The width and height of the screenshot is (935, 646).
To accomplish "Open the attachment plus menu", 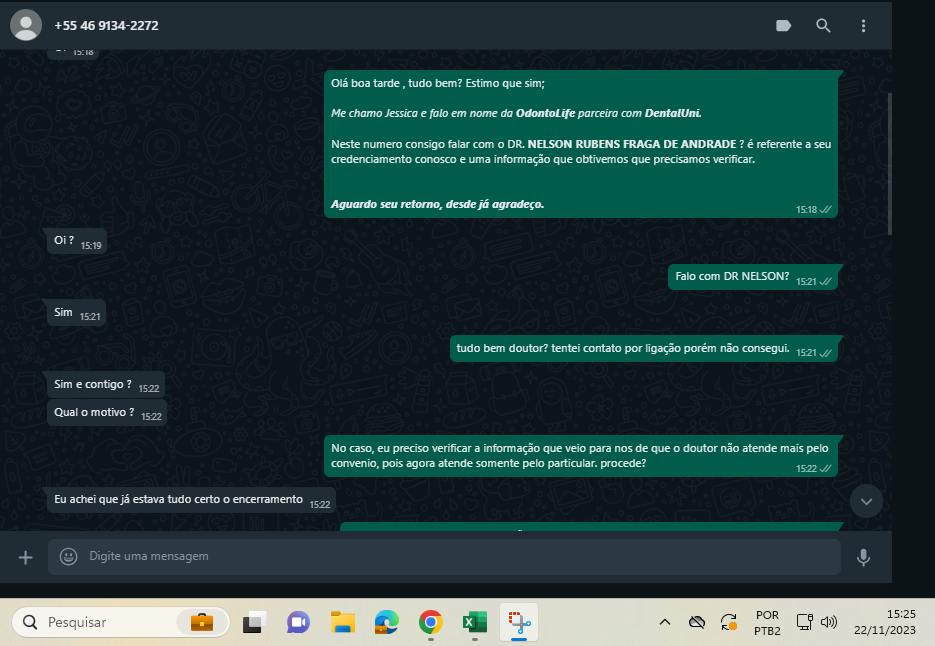I will [26, 557].
